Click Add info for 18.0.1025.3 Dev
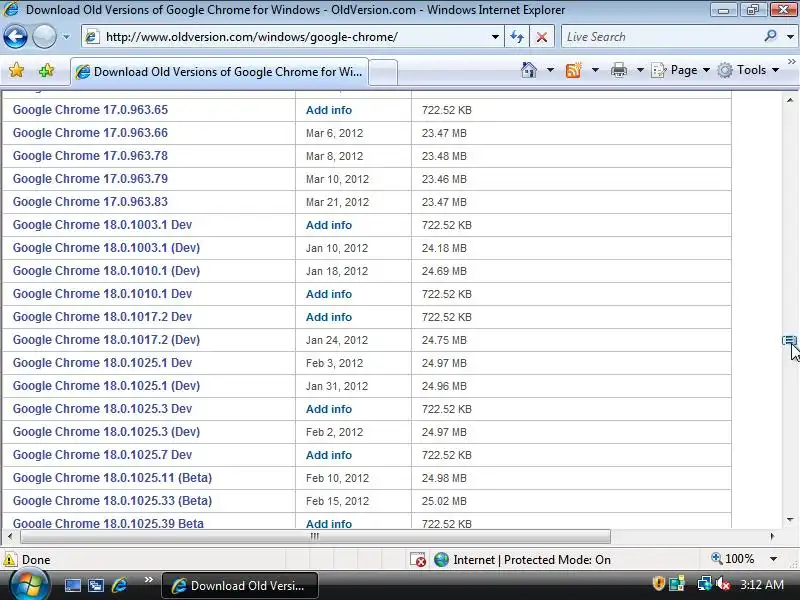This screenshot has height=600, width=800. click(x=329, y=409)
